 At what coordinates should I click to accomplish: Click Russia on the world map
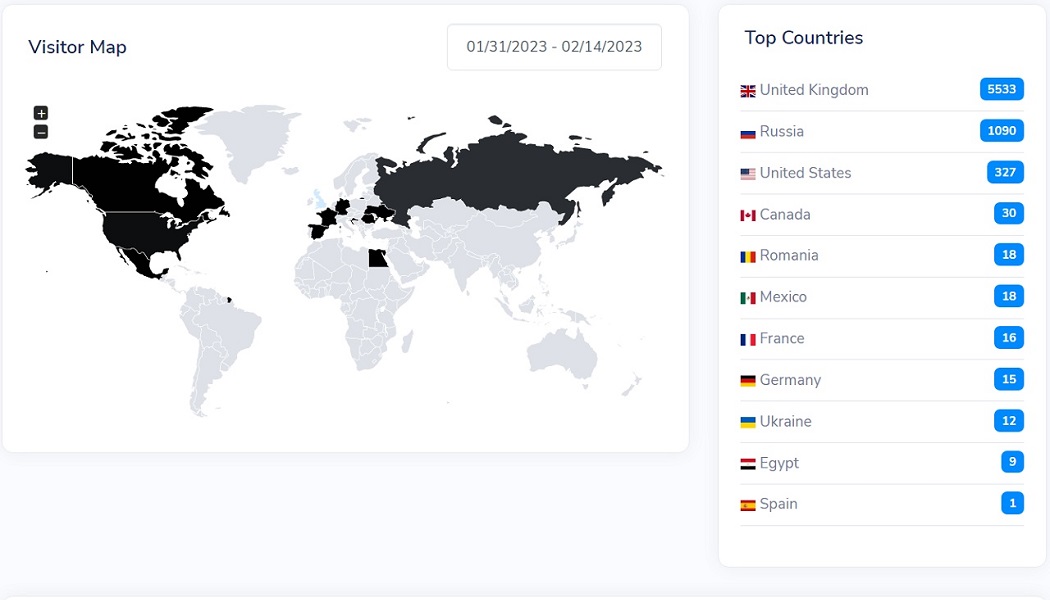point(500,170)
